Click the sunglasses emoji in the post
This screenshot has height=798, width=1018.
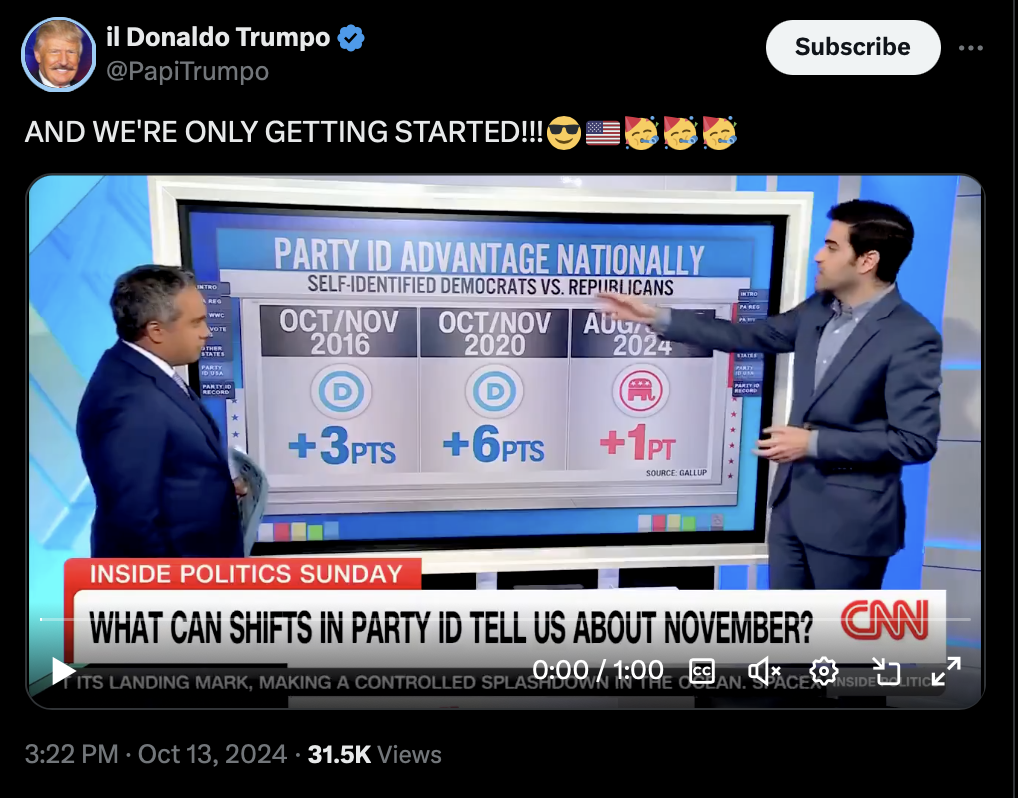coord(564,132)
